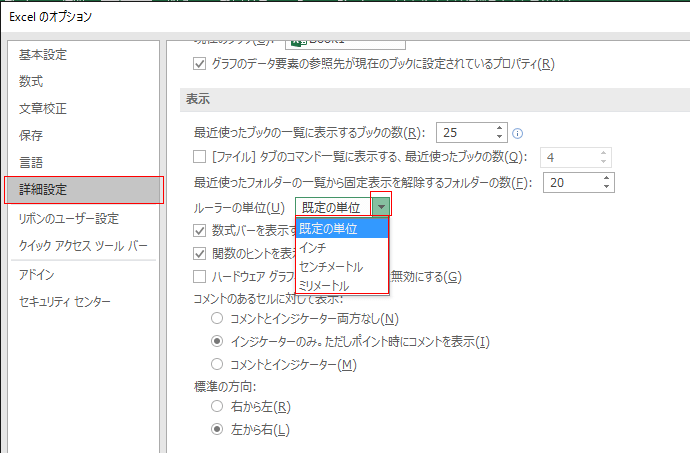Choose ミリメートル from the unit list
The height and width of the screenshot is (453, 690).
342,286
